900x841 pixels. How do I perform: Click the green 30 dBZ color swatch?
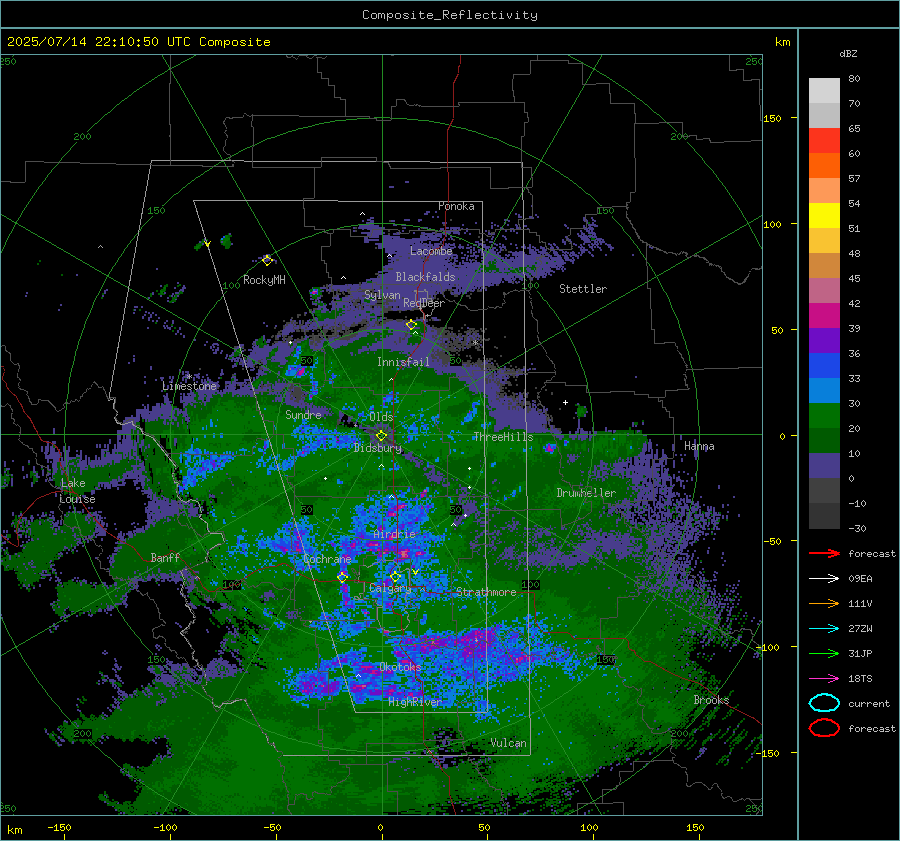(824, 416)
